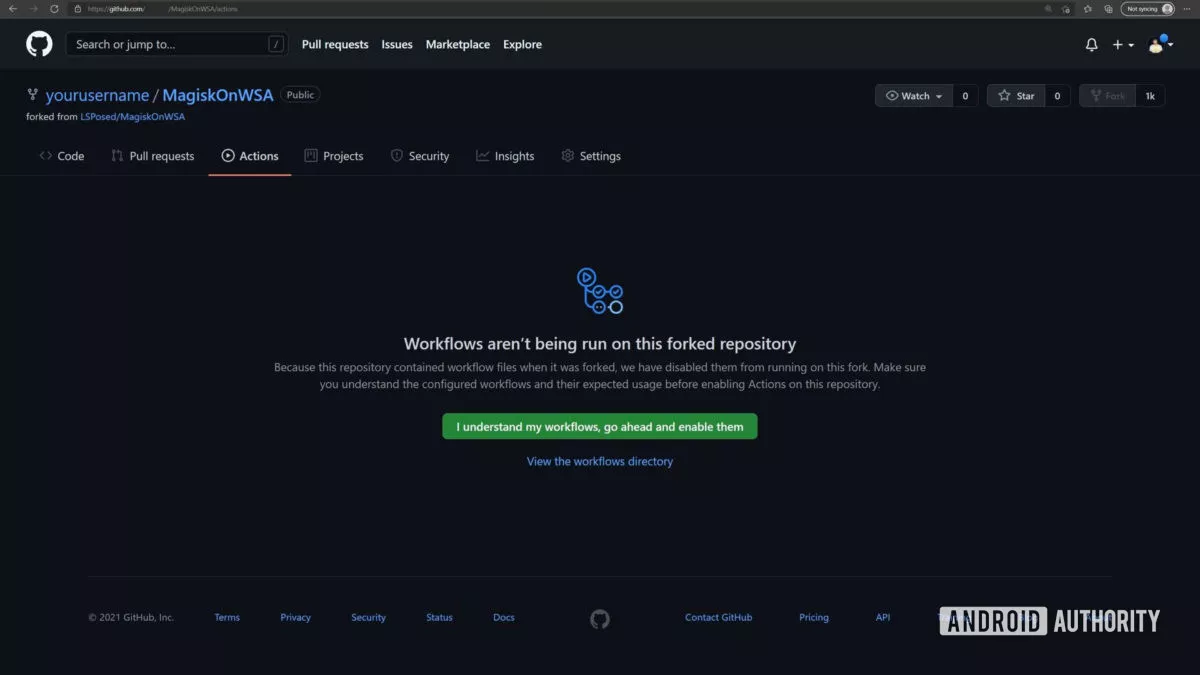
Task: View the watchers count next to Watch
Action: pyautogui.click(x=965, y=96)
